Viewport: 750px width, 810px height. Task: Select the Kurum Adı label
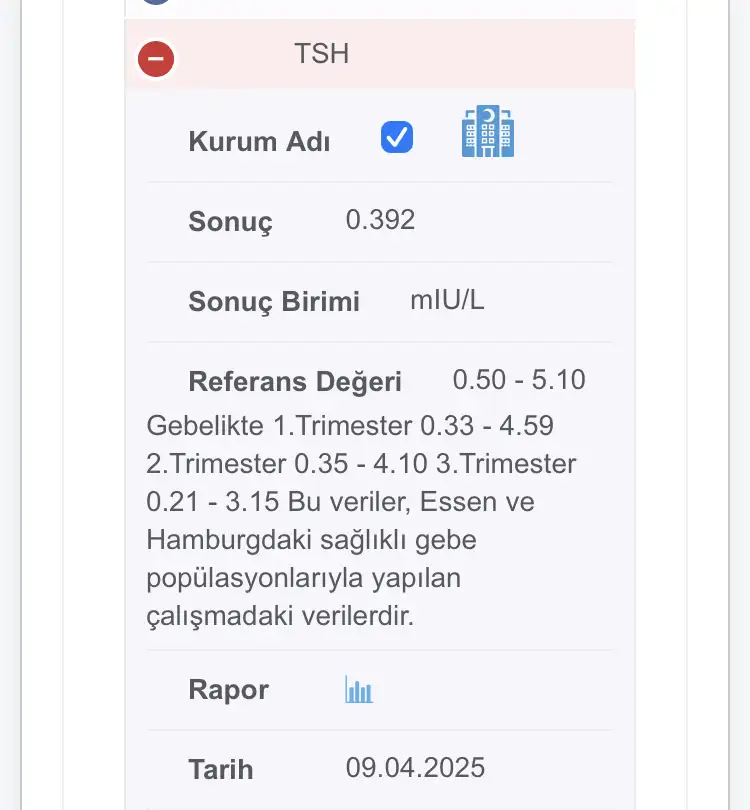pyautogui.click(x=259, y=141)
